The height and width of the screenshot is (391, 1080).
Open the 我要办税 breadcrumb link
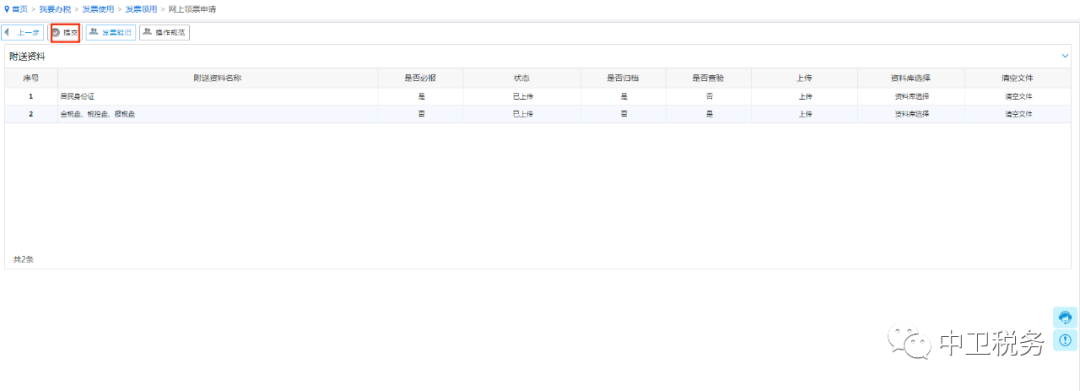[x=55, y=10]
